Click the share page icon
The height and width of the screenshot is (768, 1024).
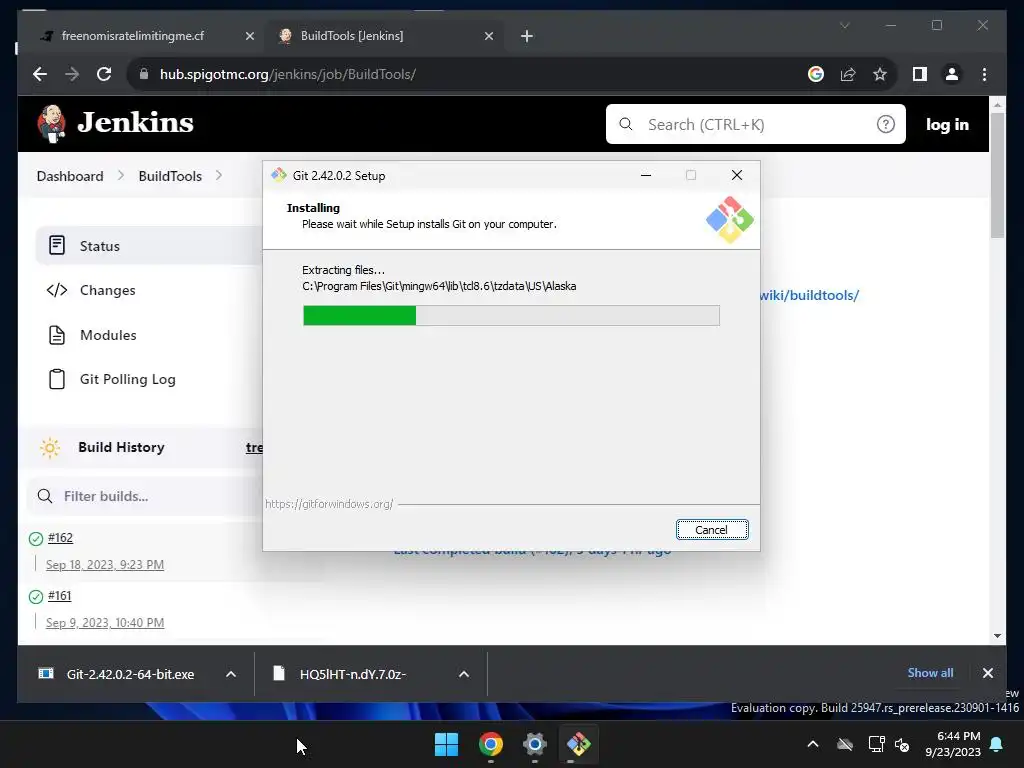coord(848,74)
